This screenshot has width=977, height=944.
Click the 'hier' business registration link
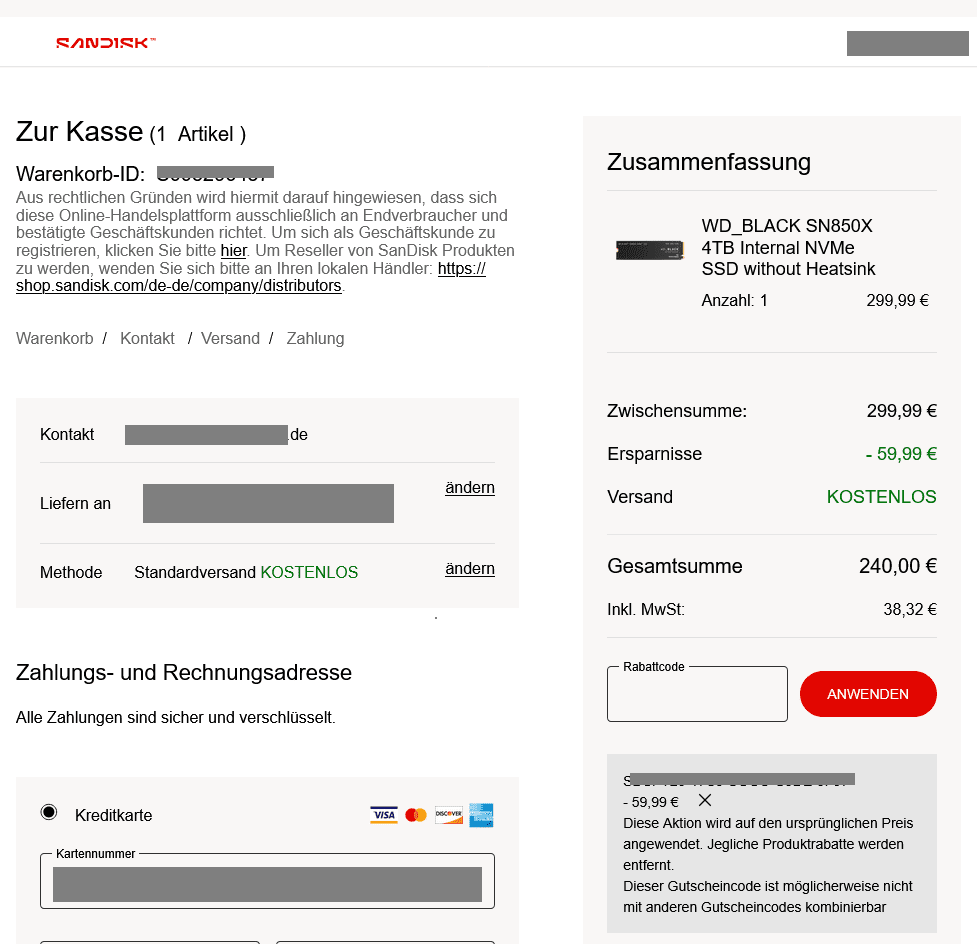tap(234, 250)
